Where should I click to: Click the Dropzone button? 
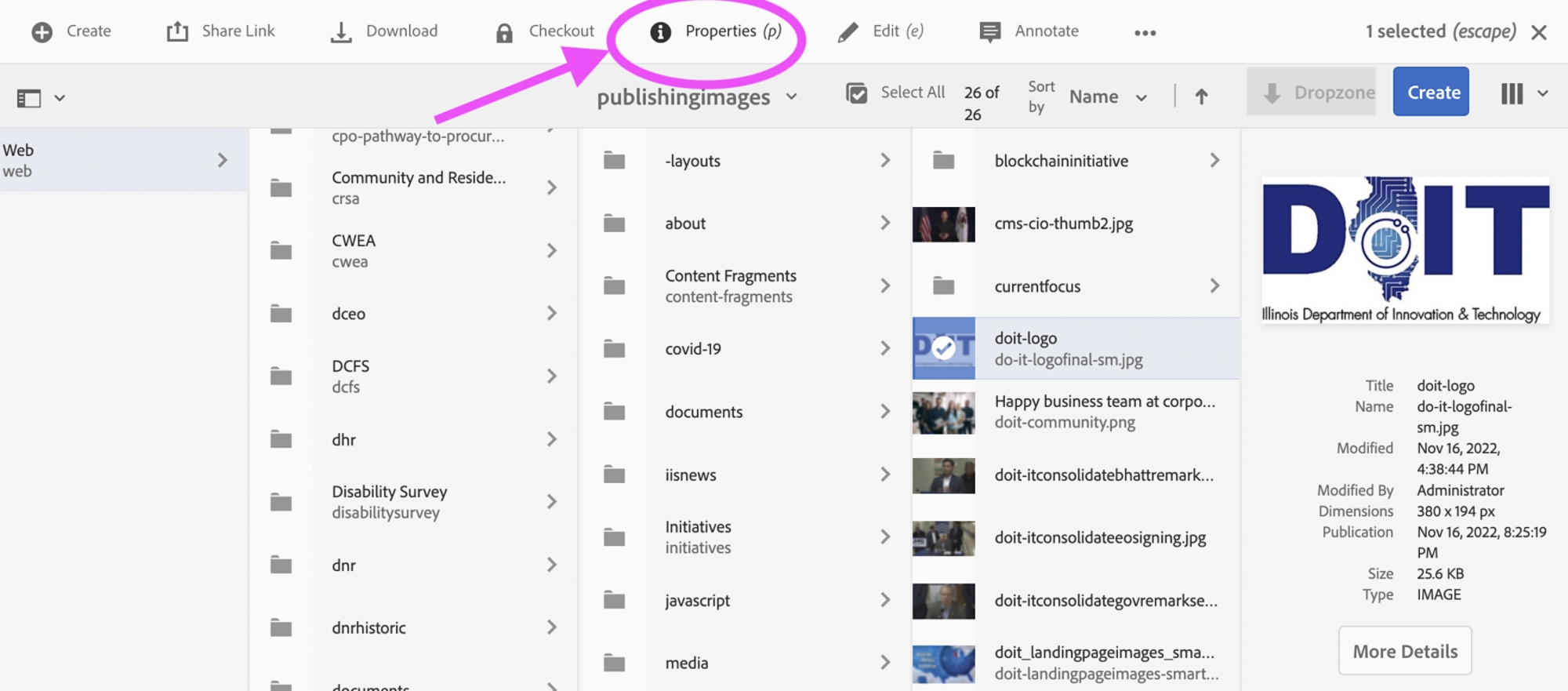[x=1312, y=92]
